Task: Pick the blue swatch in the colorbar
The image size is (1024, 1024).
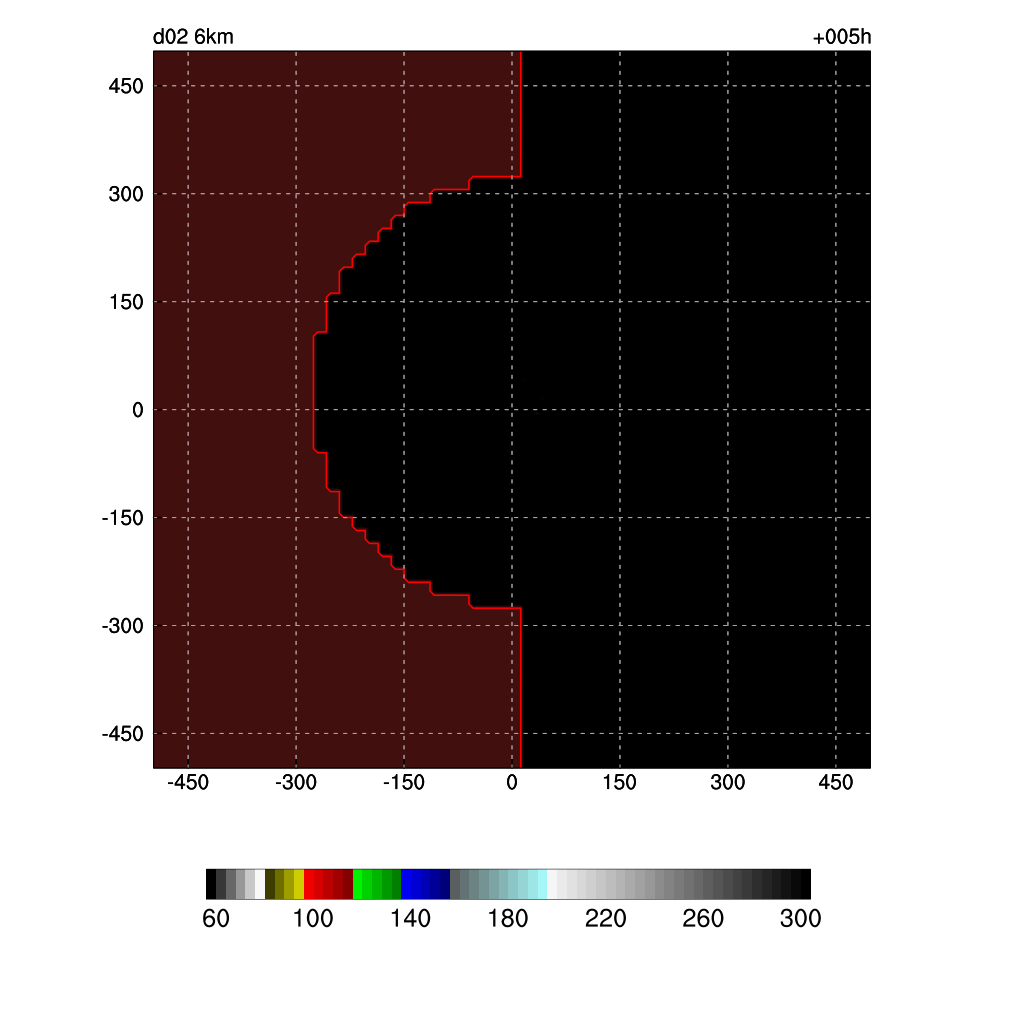Action: tap(407, 884)
